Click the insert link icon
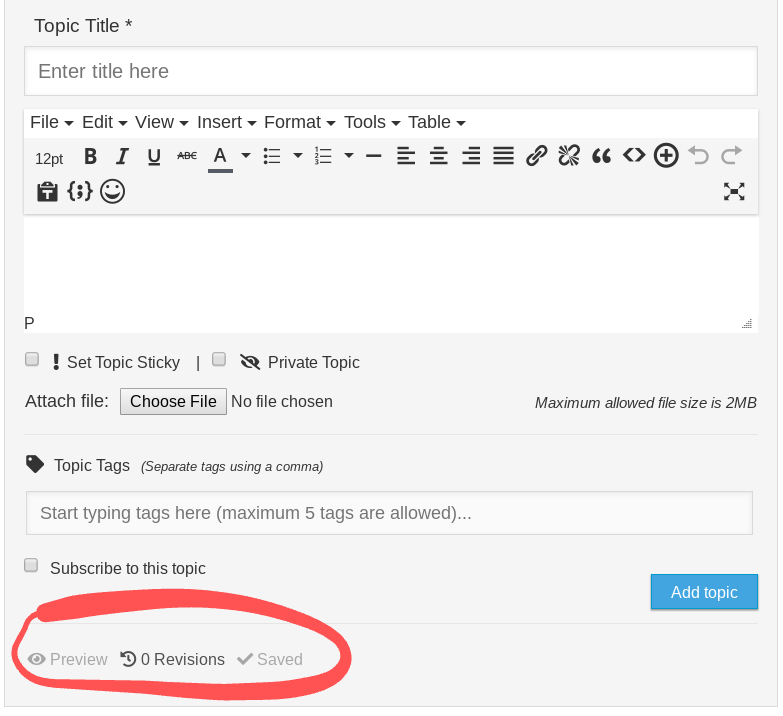The width and height of the screenshot is (783, 716). click(x=536, y=156)
